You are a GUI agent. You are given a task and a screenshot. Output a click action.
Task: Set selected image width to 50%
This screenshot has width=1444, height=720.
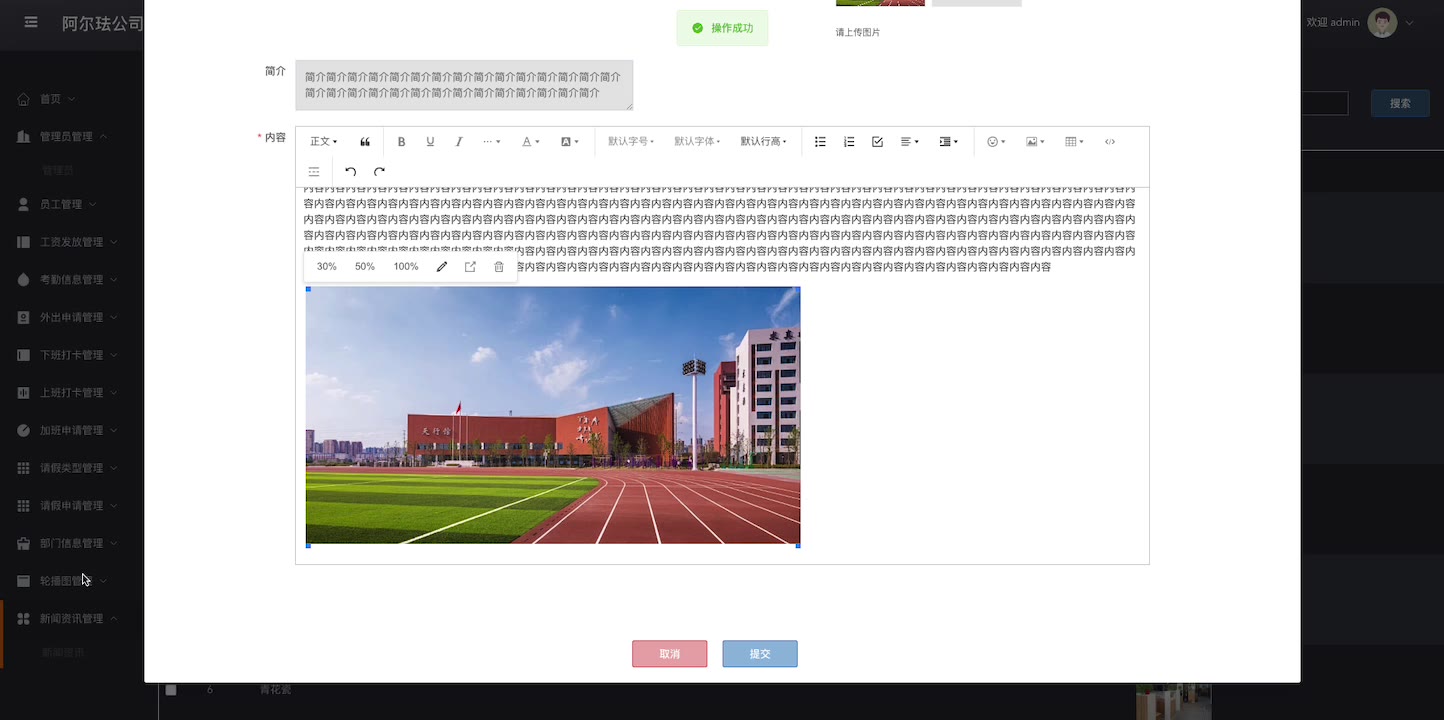[x=365, y=267]
